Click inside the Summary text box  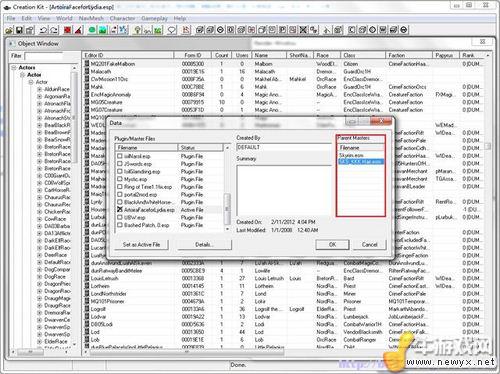pos(283,191)
